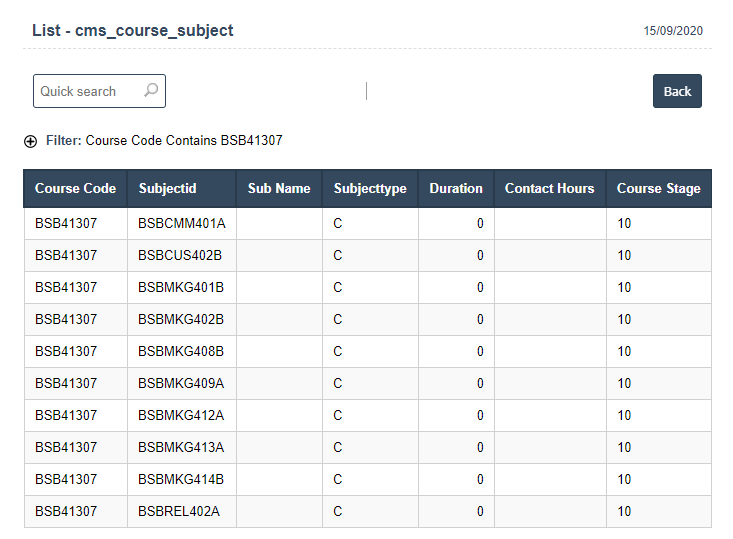Click the magnifier icon in Quick search
733x539 pixels.
point(151,91)
